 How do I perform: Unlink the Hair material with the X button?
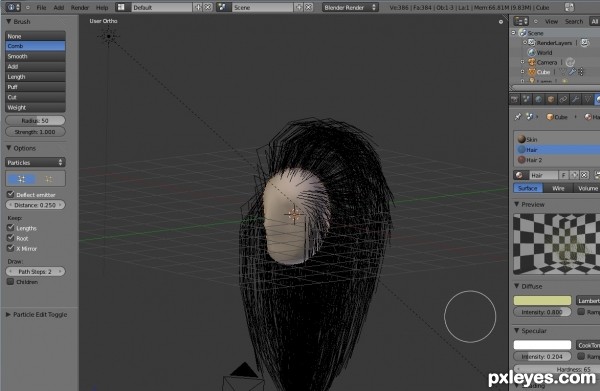pyautogui.click(x=584, y=175)
